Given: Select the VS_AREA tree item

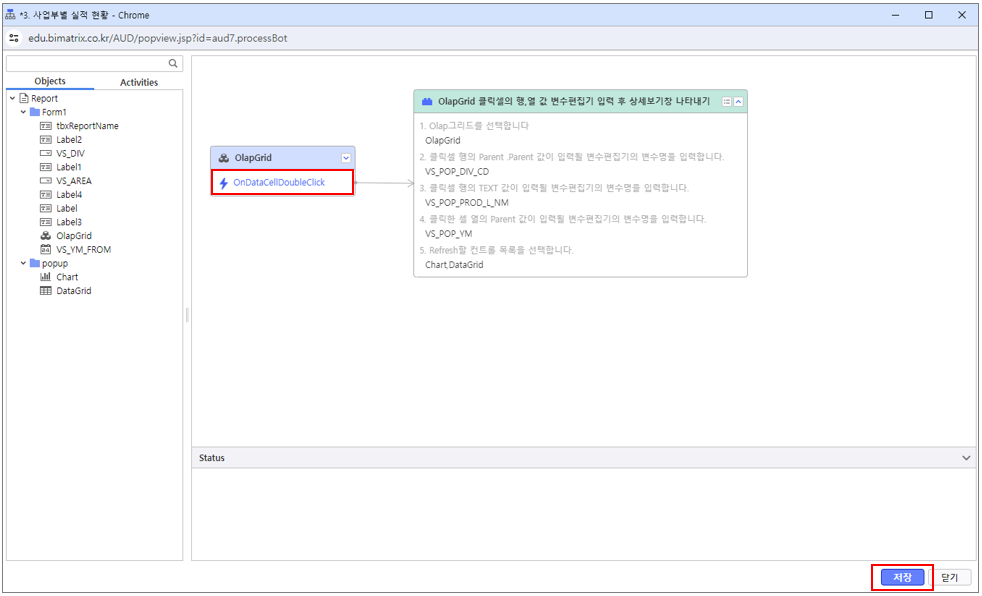Looking at the screenshot, I should click(74, 181).
